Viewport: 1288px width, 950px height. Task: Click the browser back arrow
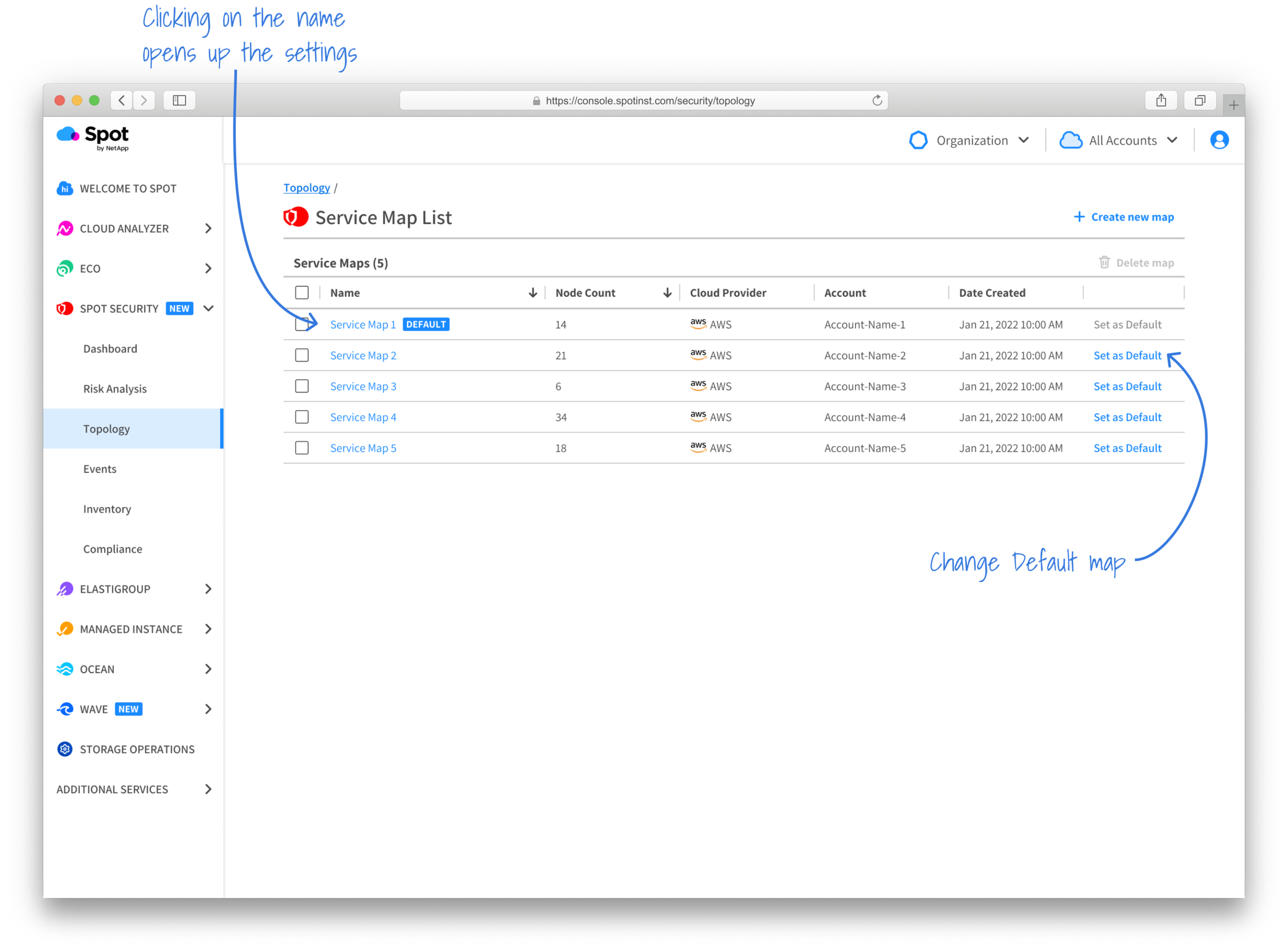(x=122, y=100)
